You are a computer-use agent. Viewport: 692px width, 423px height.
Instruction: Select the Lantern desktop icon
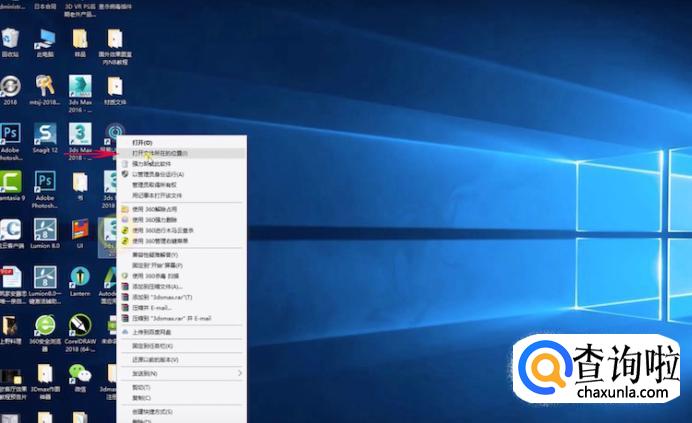[80, 281]
